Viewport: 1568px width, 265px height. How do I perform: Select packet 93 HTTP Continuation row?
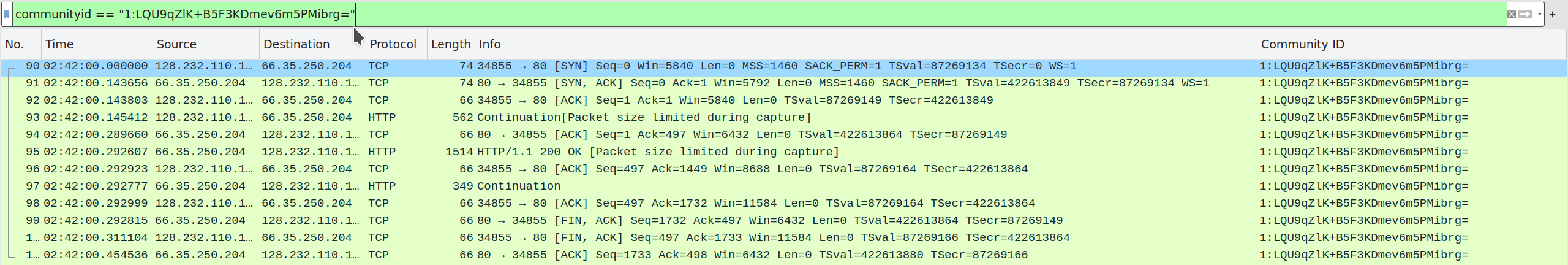pos(784,118)
